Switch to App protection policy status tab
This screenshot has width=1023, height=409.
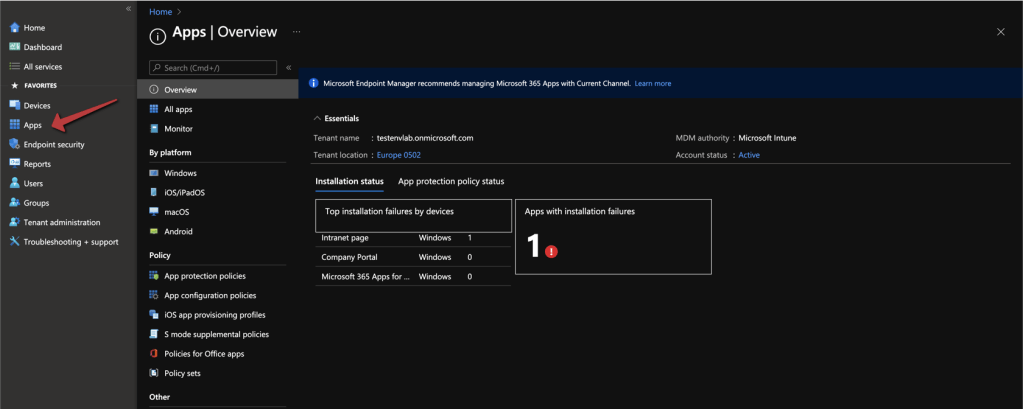(451, 181)
